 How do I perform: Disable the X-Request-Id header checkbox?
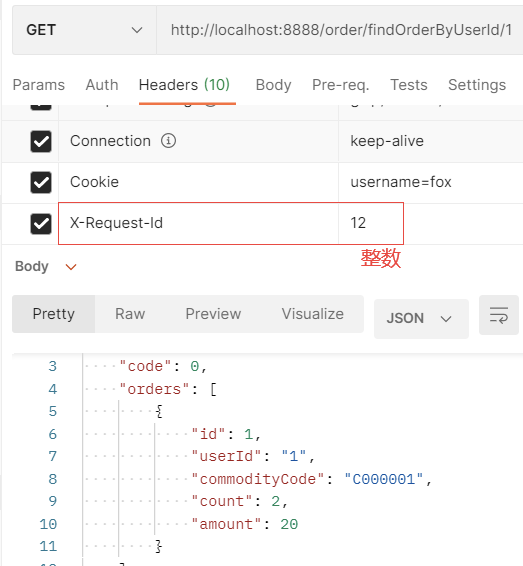point(41,224)
